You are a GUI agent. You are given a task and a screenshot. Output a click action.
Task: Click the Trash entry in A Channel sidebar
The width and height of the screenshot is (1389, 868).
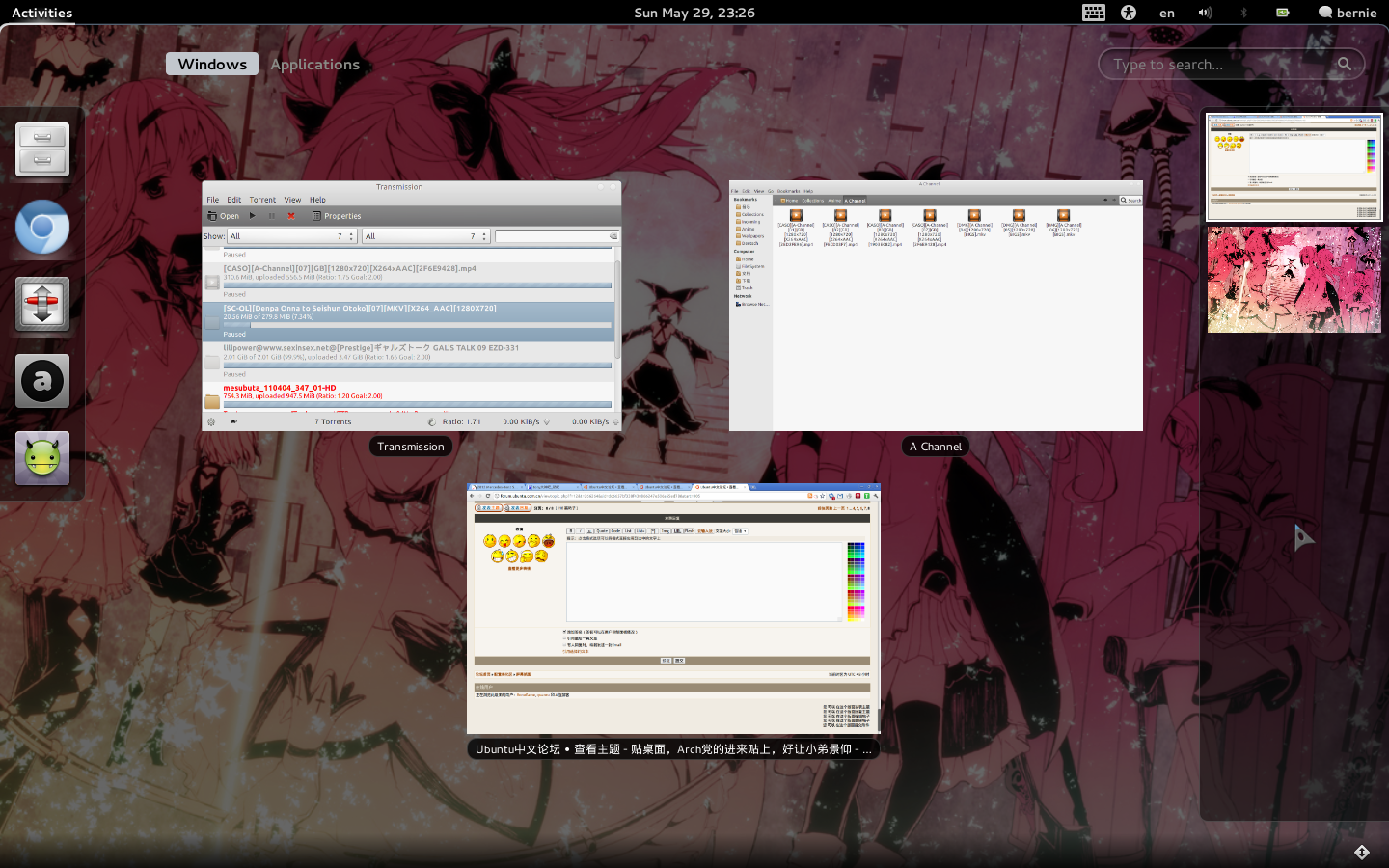point(745,288)
